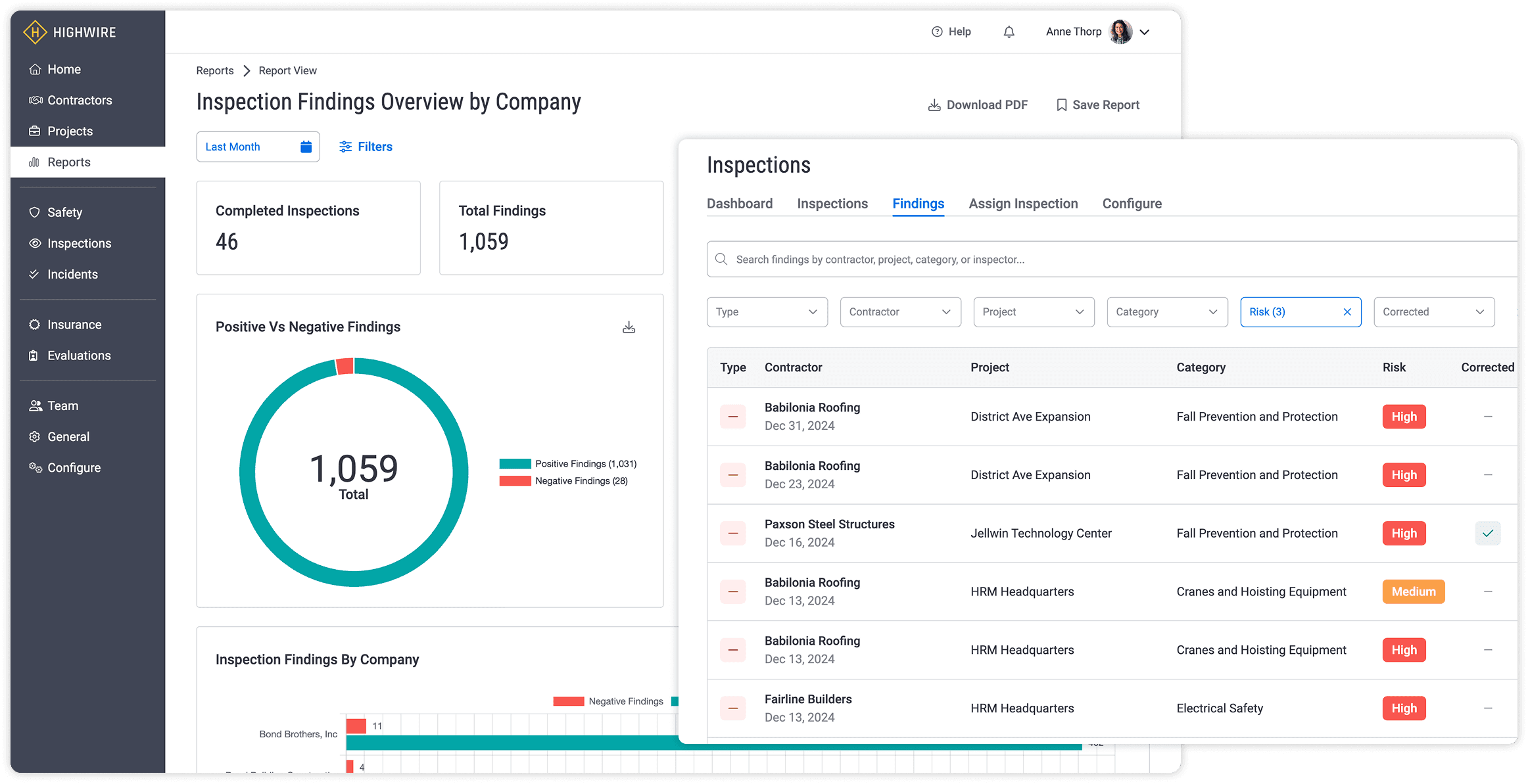Toggle type indicator on Paxson Steel Structures row
This screenshot has width=1528, height=784.
[732, 533]
